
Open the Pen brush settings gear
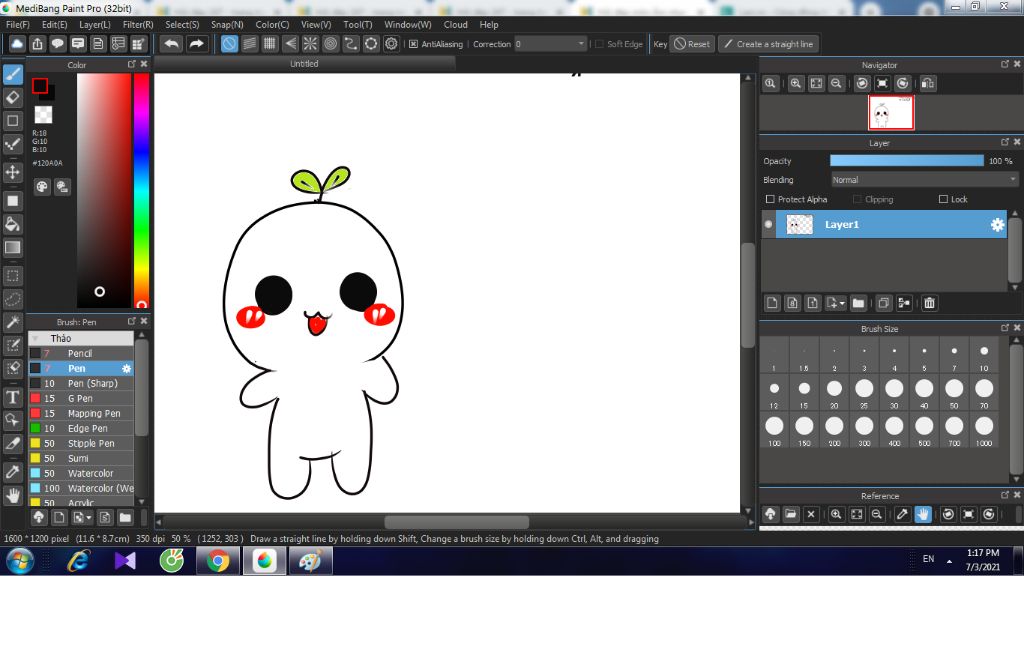click(127, 368)
